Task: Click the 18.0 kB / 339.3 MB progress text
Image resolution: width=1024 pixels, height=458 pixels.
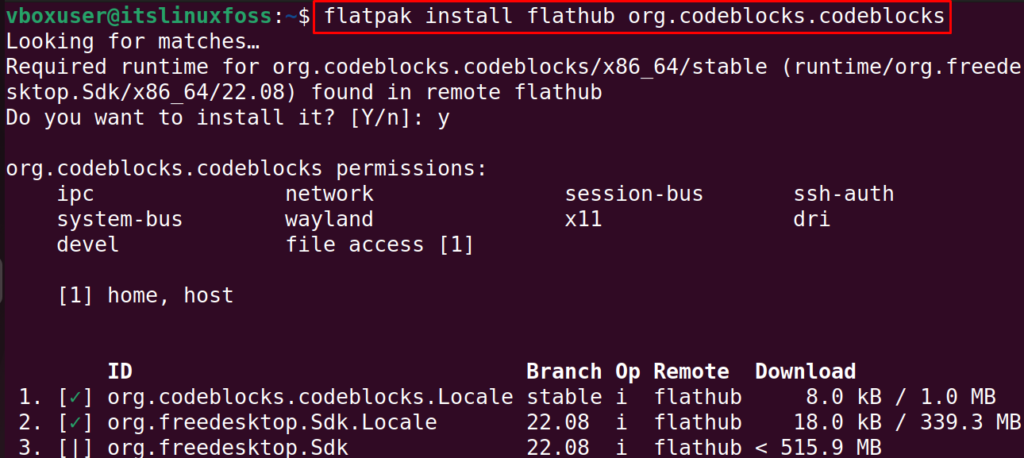Action: coord(907,422)
